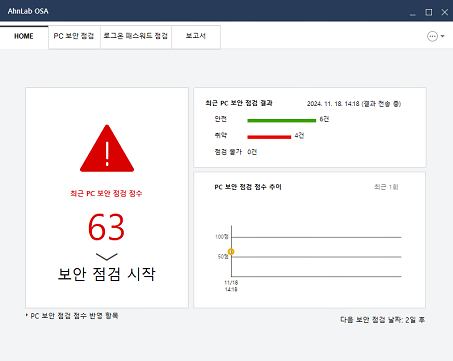
Task: Click the 6건 safe count label
Action: coord(324,119)
